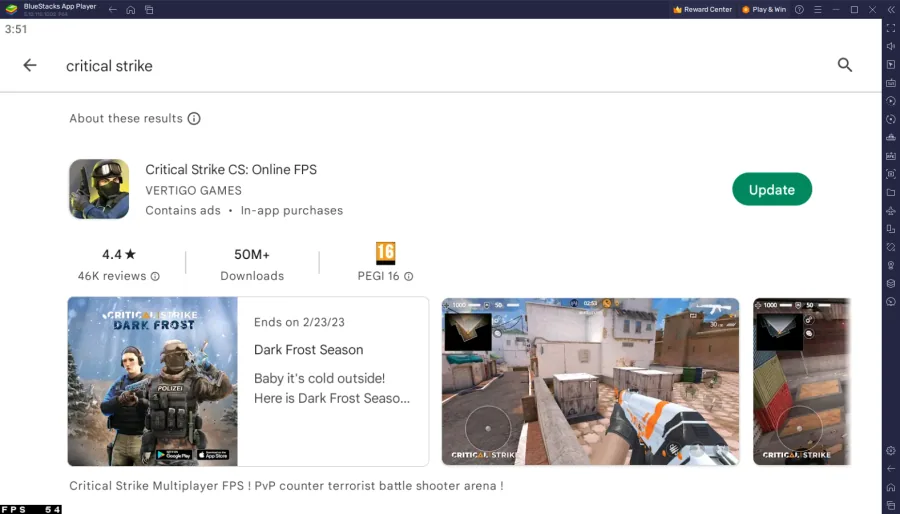900x514 pixels.
Task: Open Play & Win
Action: (x=764, y=10)
